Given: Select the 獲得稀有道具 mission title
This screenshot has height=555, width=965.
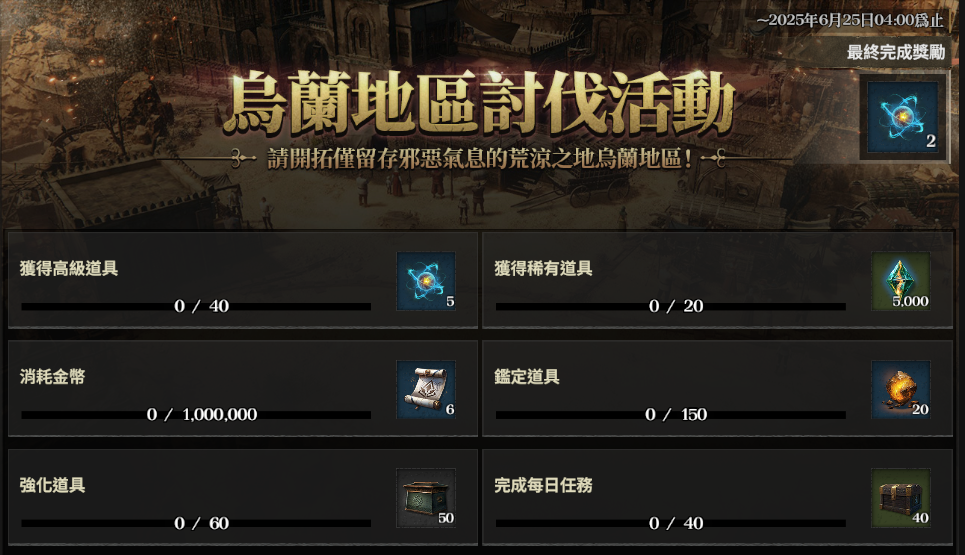Looking at the screenshot, I should click(x=543, y=268).
